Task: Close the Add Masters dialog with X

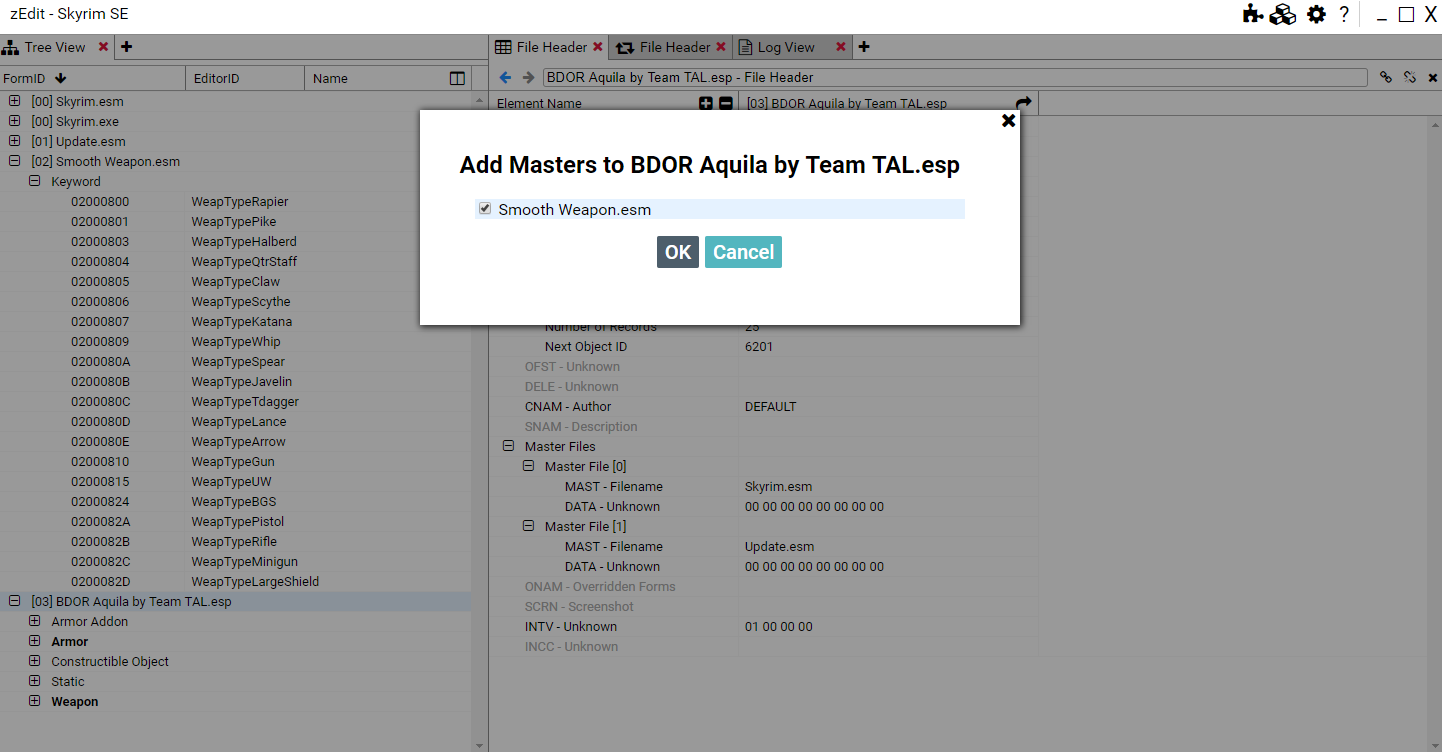Action: (x=1008, y=120)
